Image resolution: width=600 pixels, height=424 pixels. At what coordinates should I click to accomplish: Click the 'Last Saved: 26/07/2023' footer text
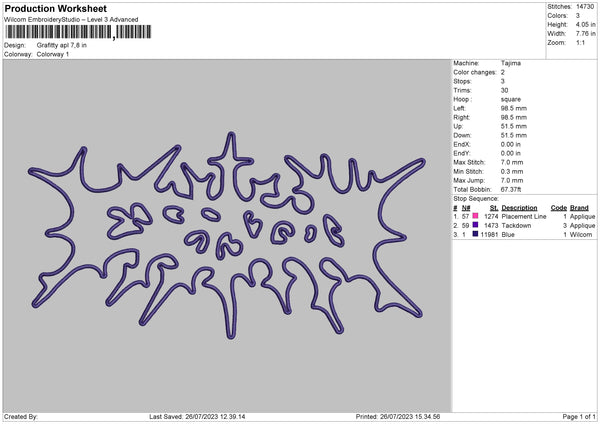(x=197, y=416)
